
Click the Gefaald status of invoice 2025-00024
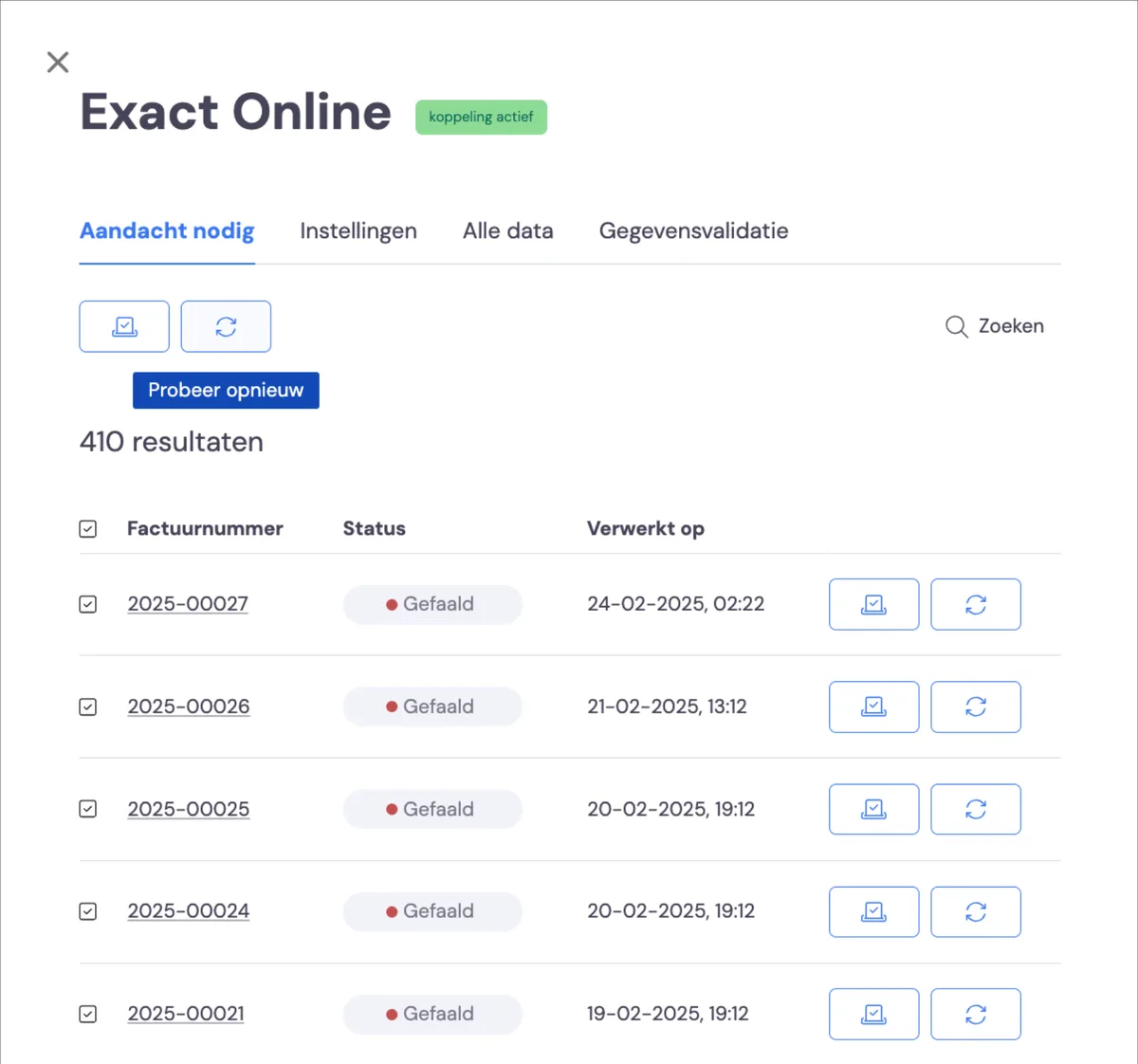point(432,911)
